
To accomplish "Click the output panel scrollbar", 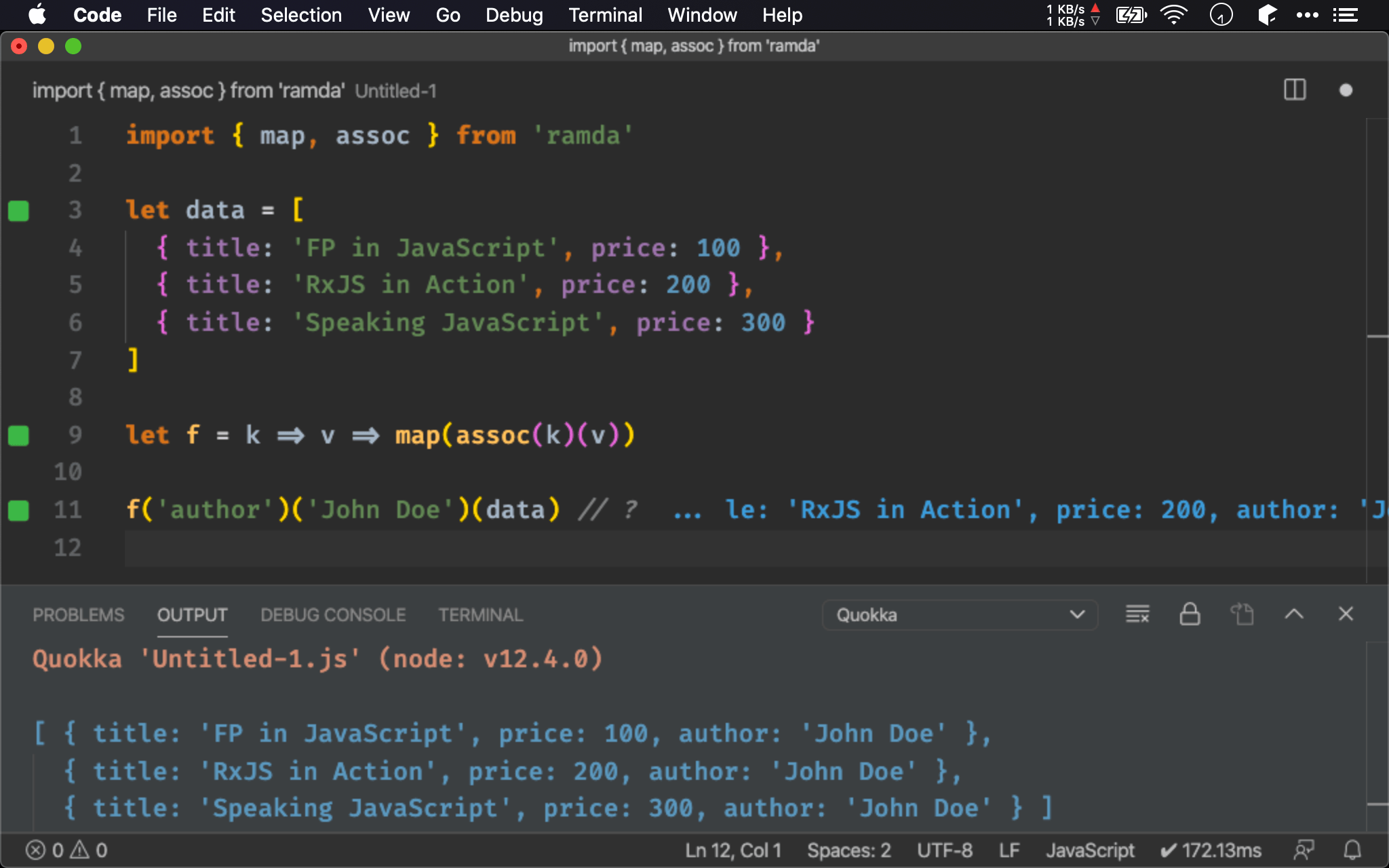I will coord(1377,737).
